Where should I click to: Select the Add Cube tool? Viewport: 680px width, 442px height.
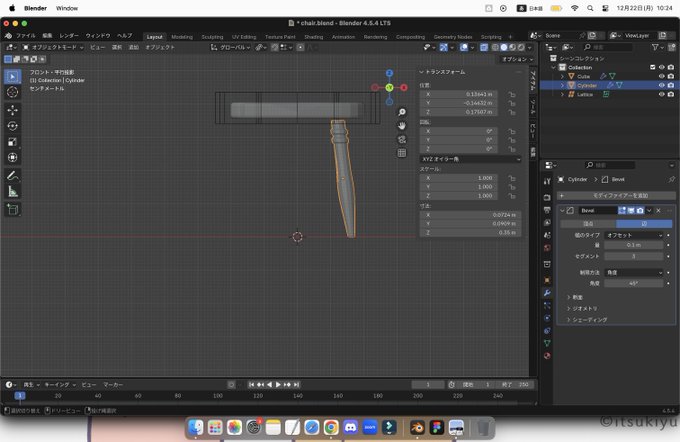tap(13, 210)
